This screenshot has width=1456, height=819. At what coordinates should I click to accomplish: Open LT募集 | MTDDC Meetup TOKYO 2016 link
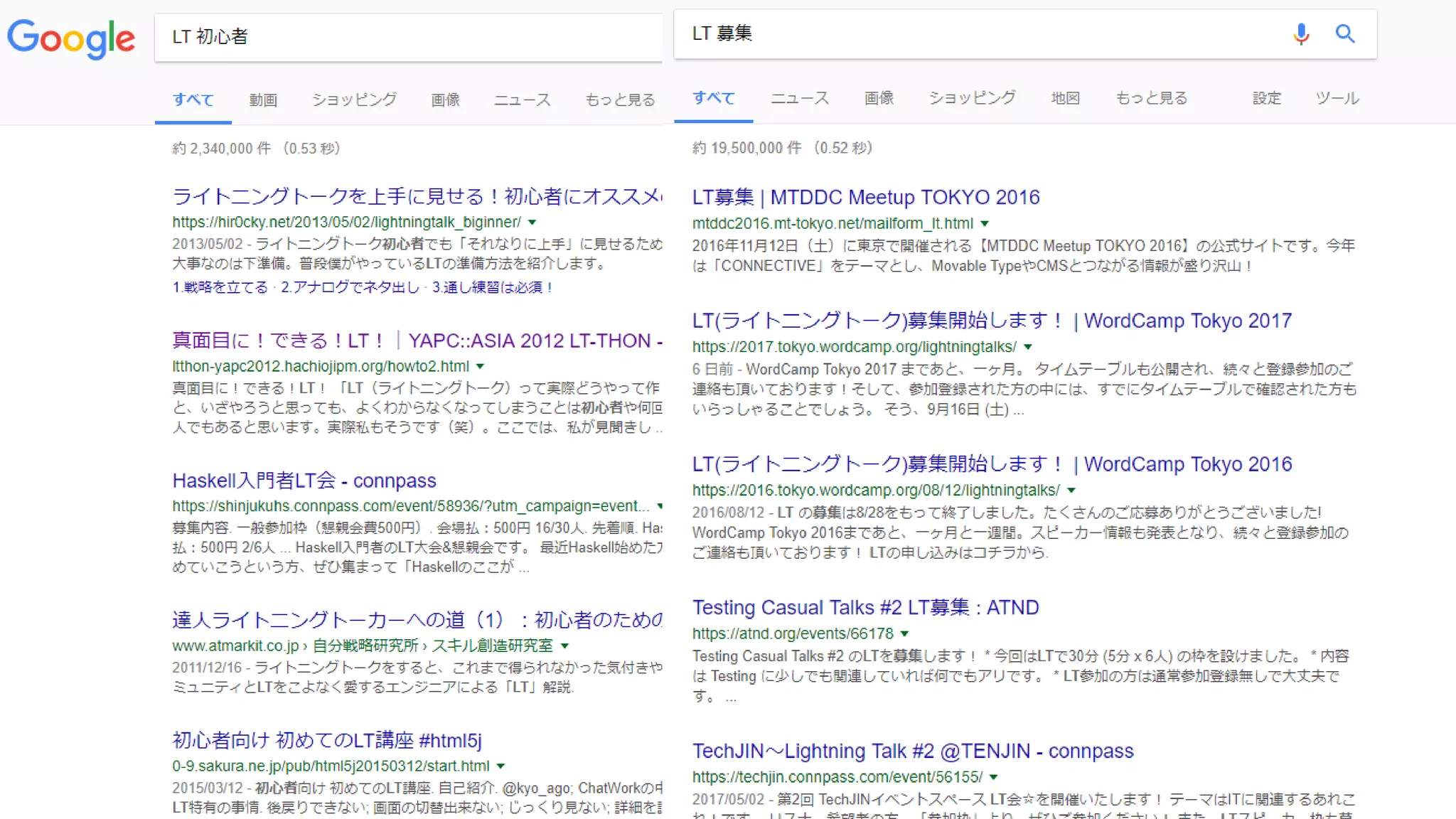[x=865, y=197]
